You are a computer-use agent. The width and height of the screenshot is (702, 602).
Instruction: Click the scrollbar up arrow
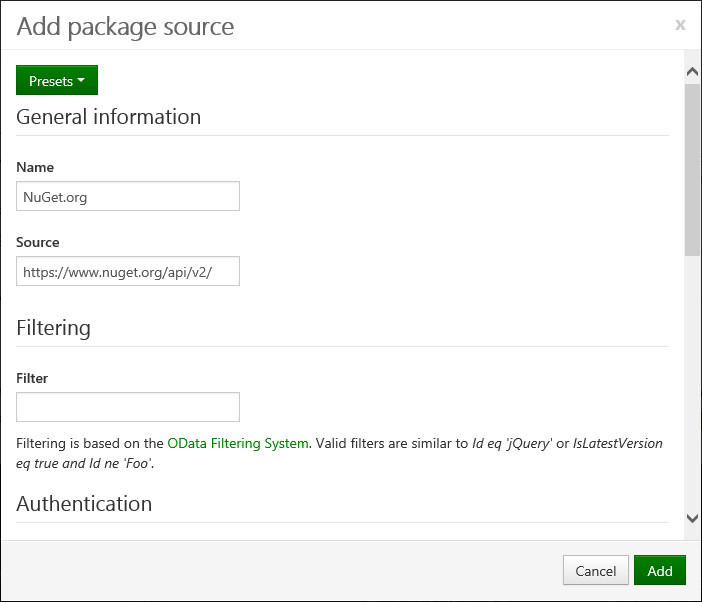tap(692, 71)
